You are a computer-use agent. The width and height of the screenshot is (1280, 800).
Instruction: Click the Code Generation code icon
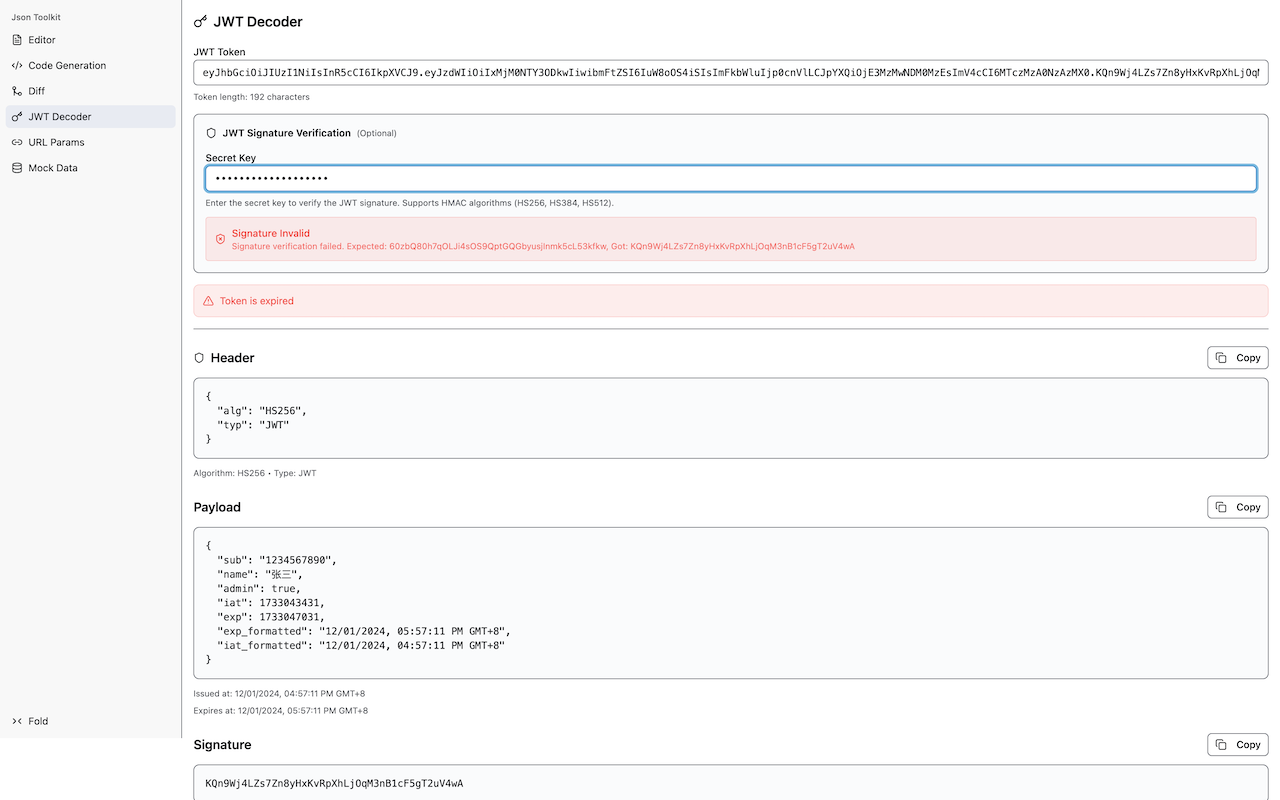pos(16,65)
